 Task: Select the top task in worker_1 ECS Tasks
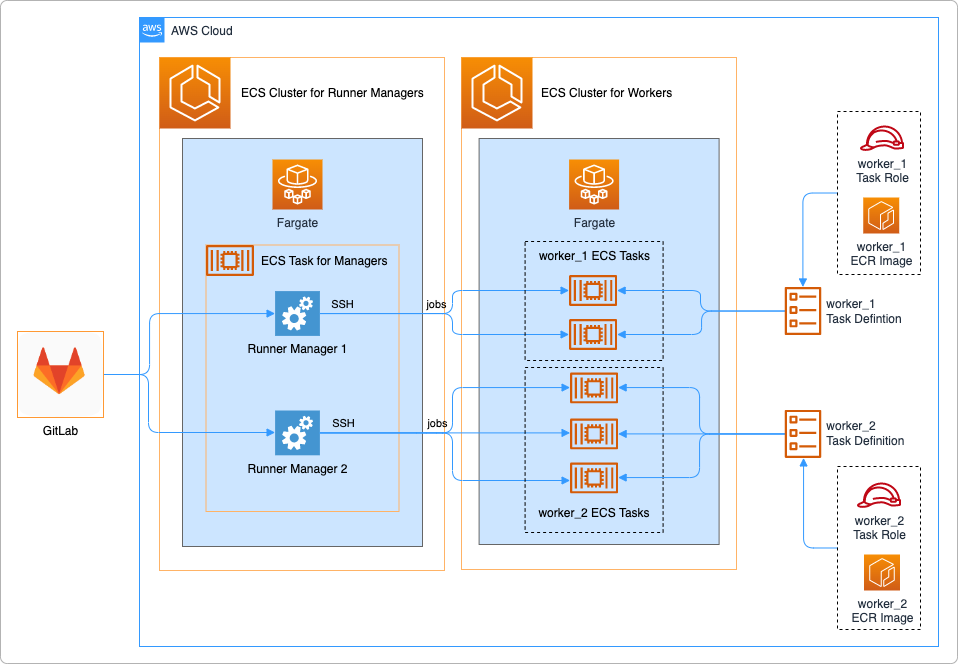click(594, 291)
